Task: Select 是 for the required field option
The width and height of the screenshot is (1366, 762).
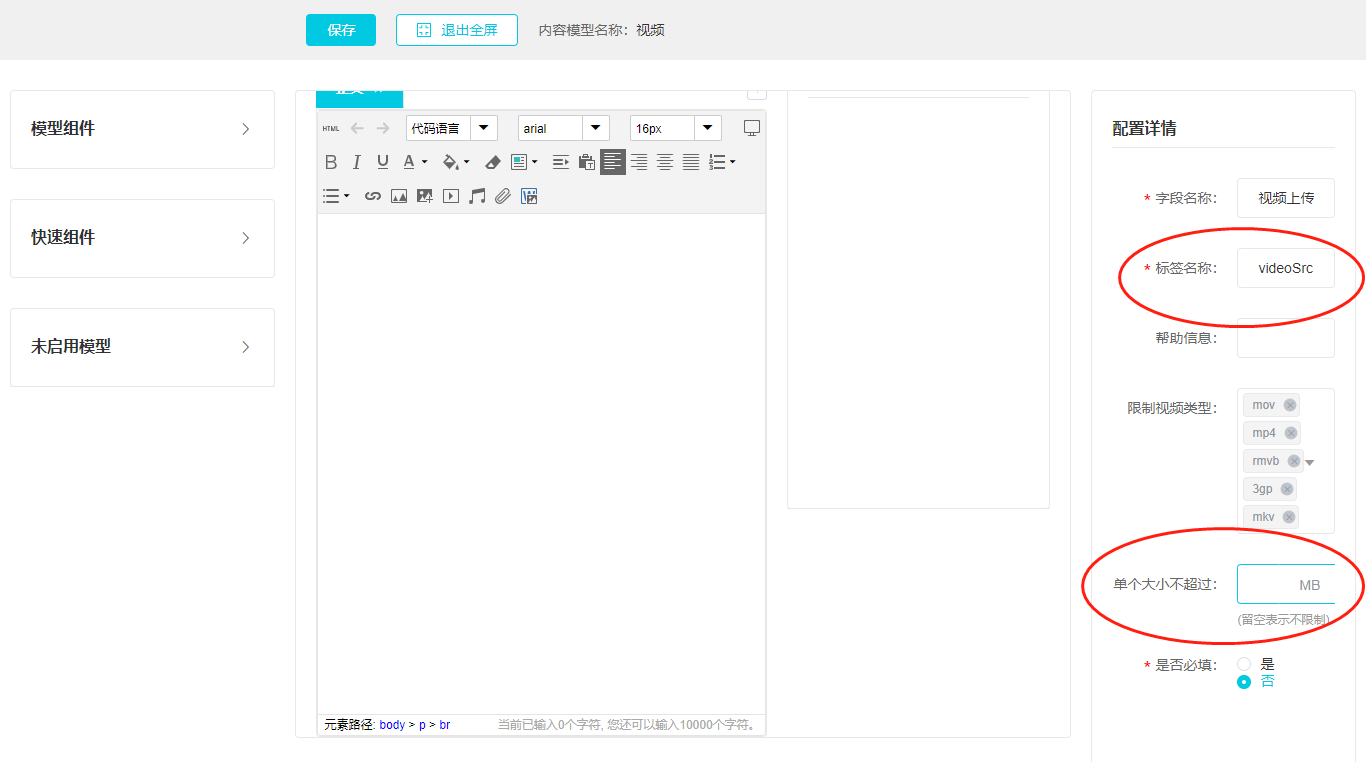Action: 1244,664
